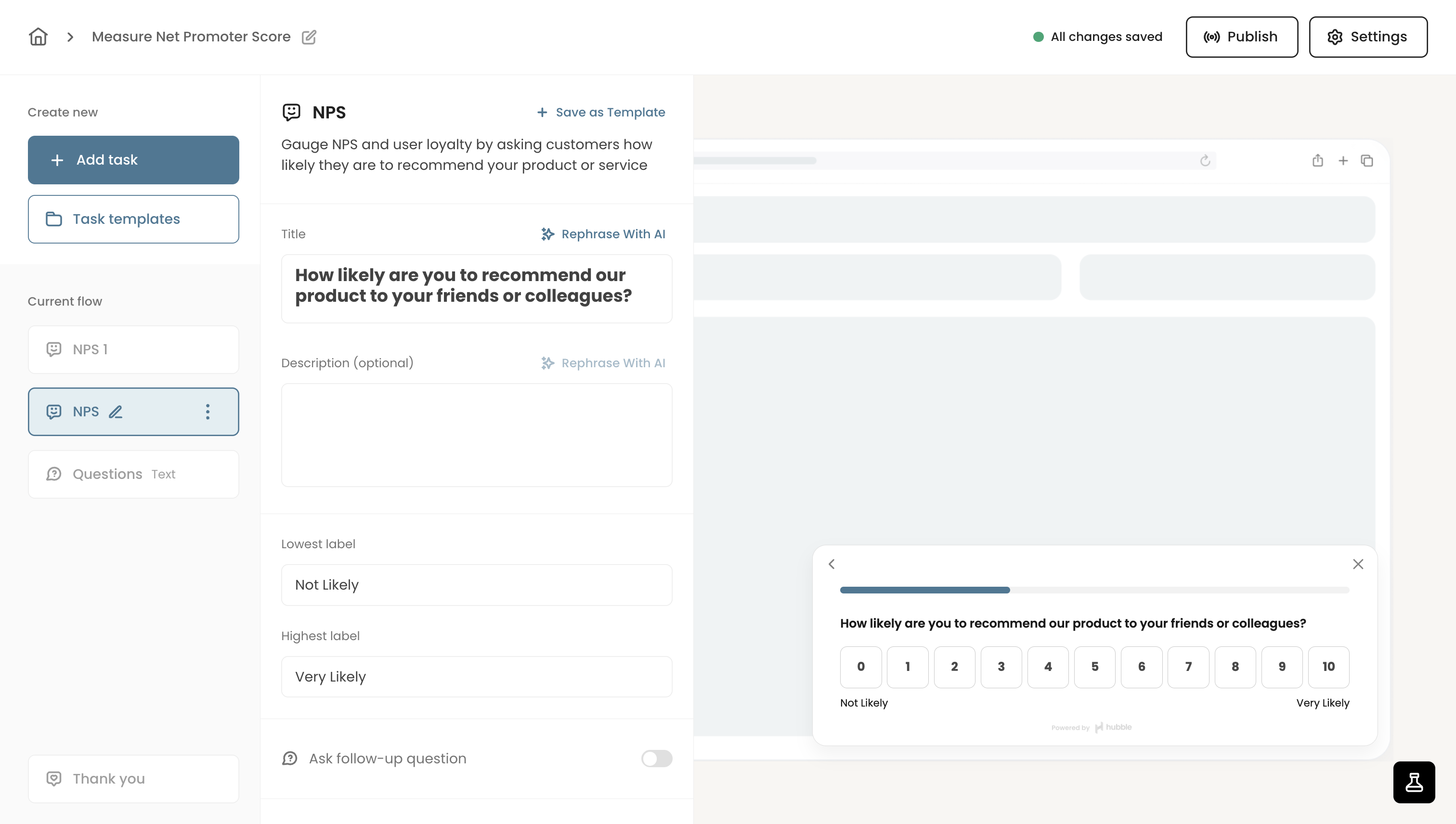Click the Questions task icon
Image resolution: width=1456 pixels, height=824 pixels.
click(x=54, y=474)
